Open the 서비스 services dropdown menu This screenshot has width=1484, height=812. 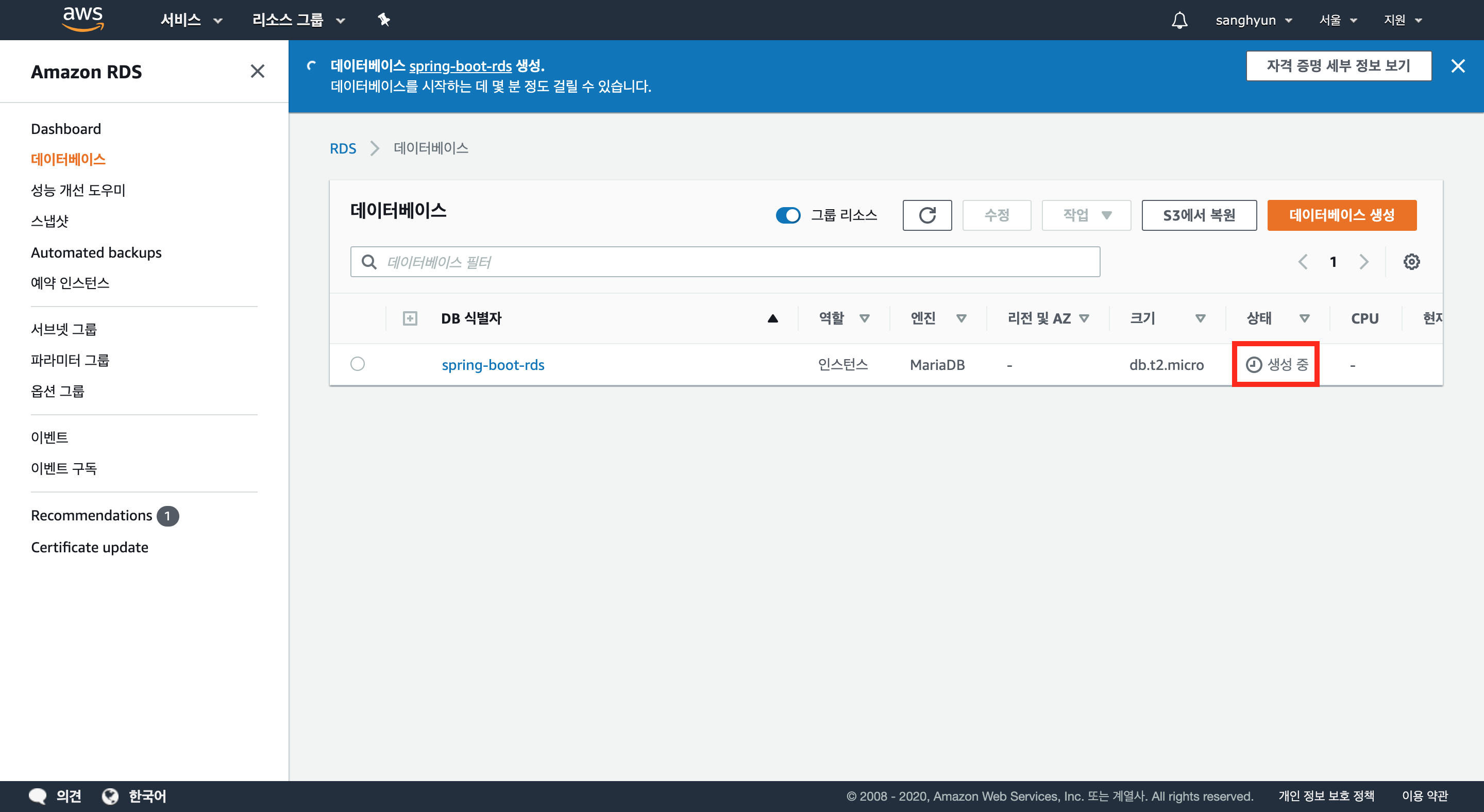click(191, 20)
